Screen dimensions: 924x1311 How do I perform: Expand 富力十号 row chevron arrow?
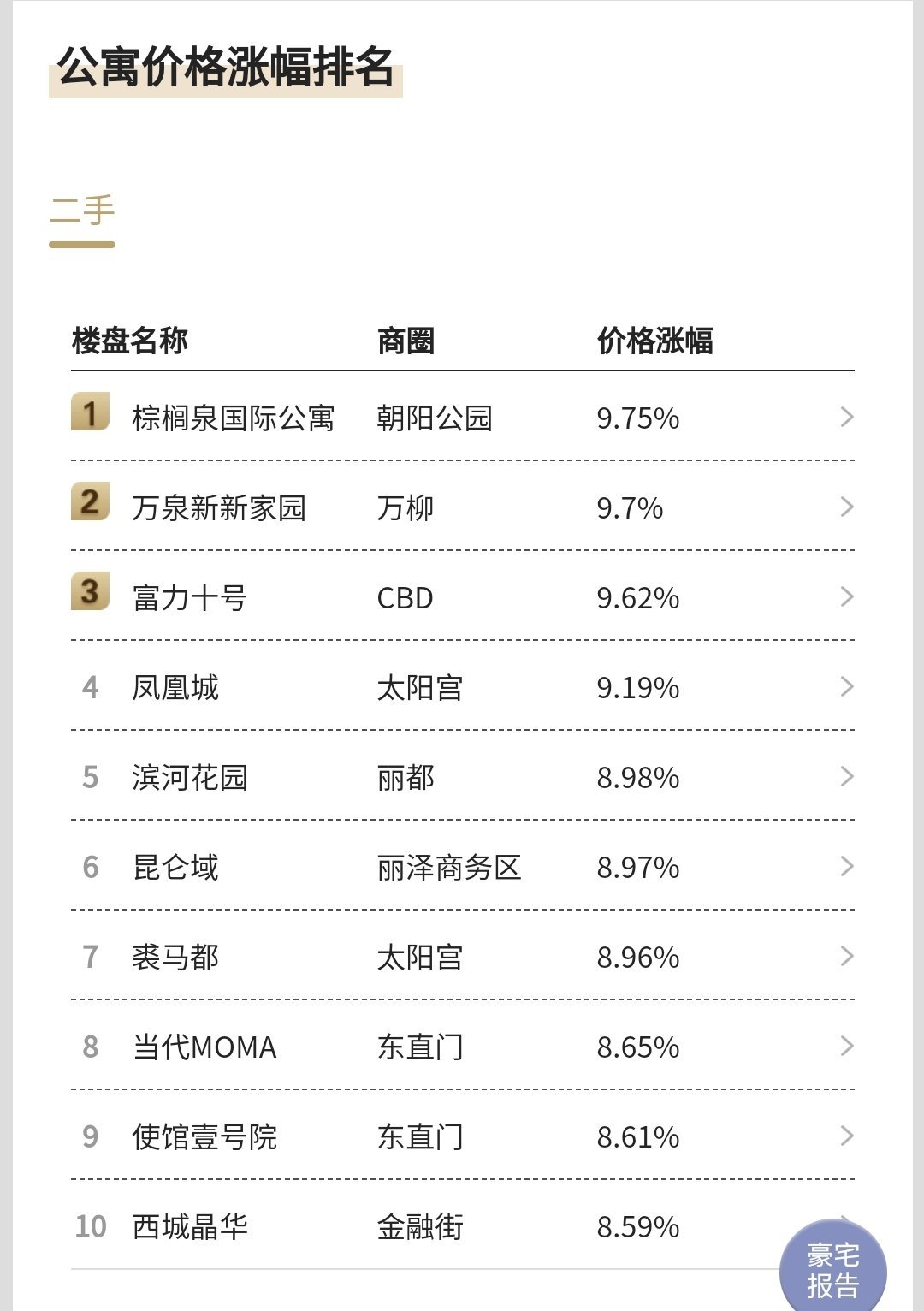coord(847,596)
